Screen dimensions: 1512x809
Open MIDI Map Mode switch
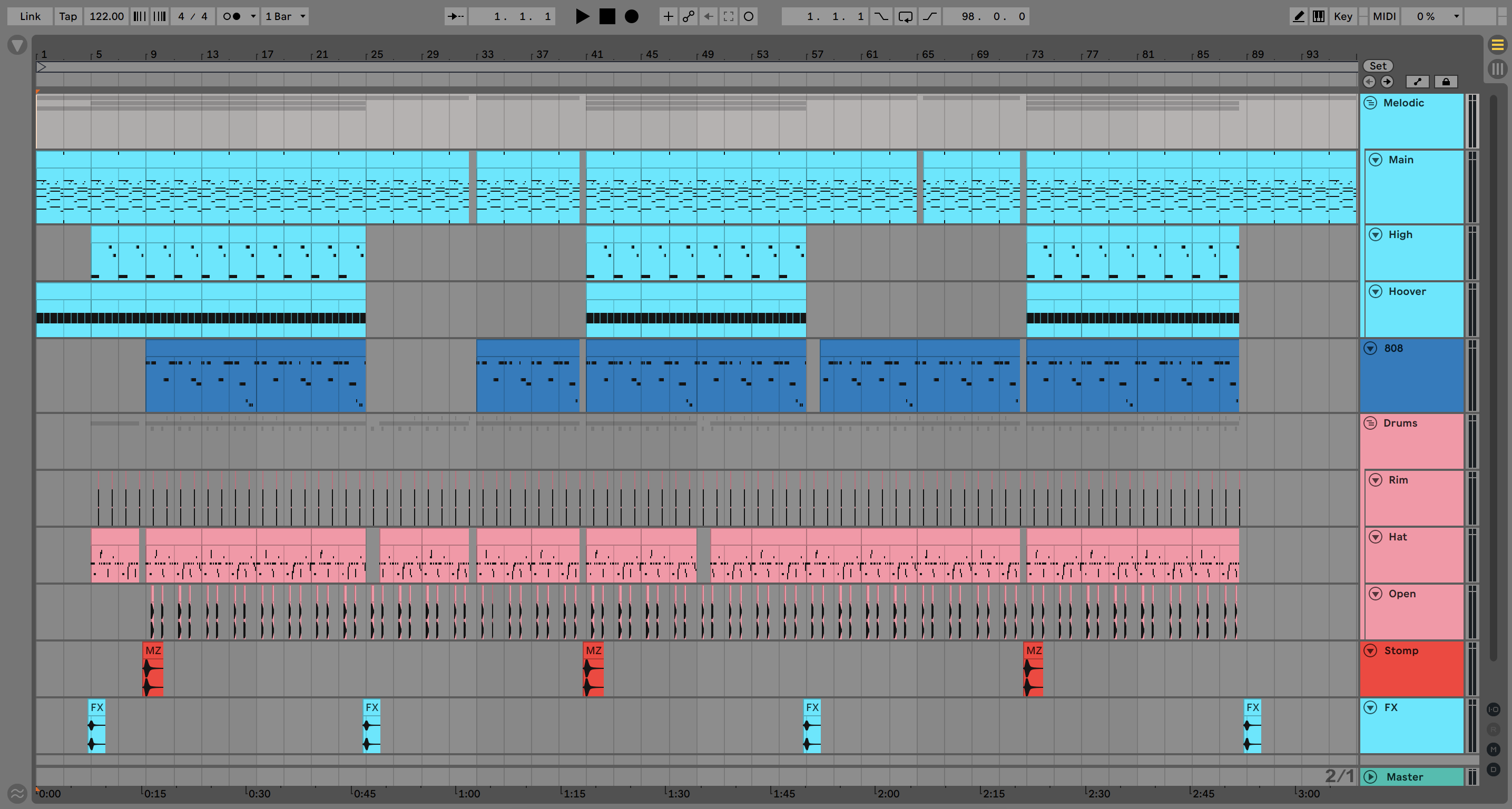click(1384, 16)
